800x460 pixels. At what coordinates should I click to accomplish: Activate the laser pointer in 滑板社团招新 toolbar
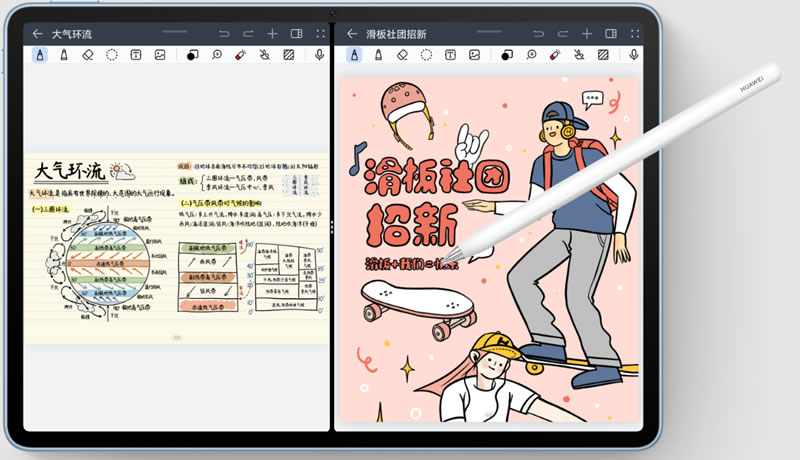pyautogui.click(x=555, y=55)
